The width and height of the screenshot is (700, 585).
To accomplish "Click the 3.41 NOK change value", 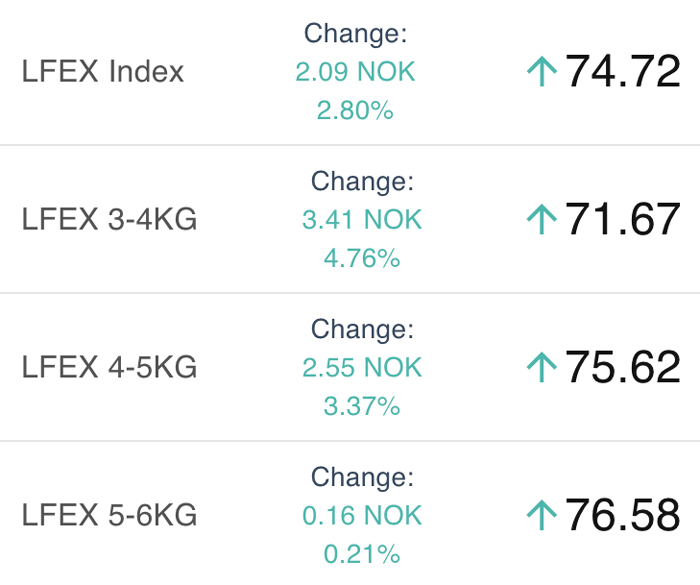I will 362,220.
